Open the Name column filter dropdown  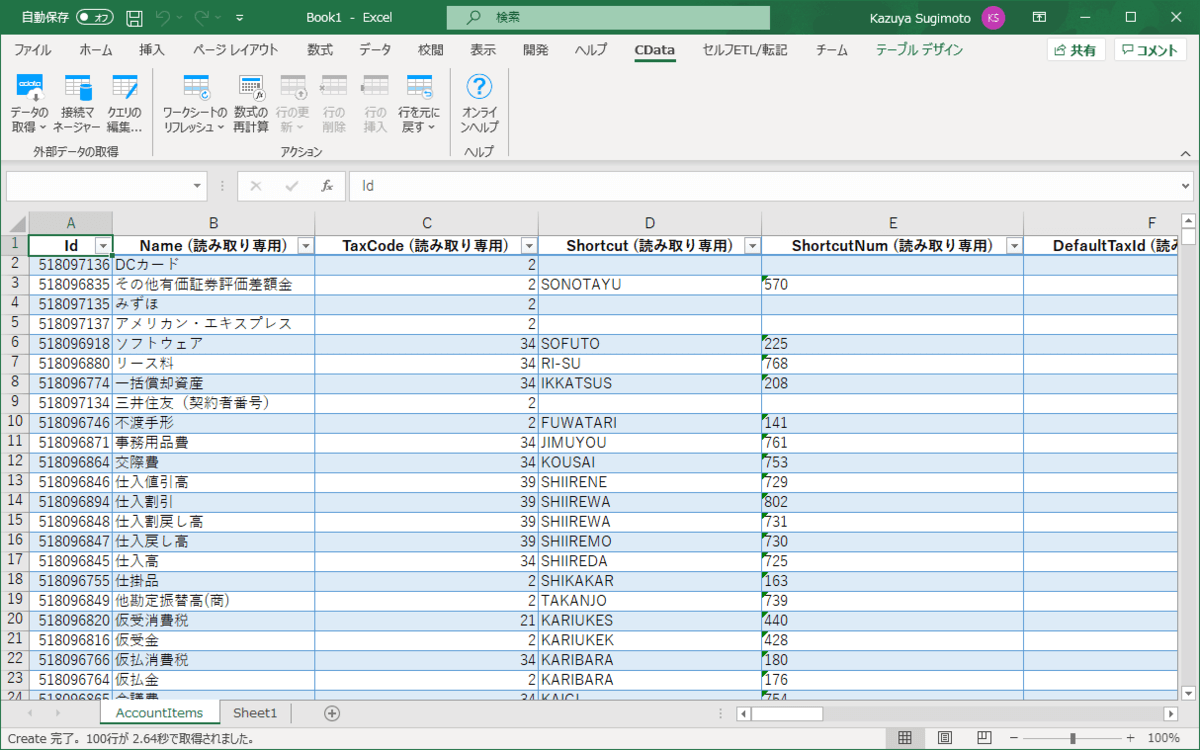305,246
